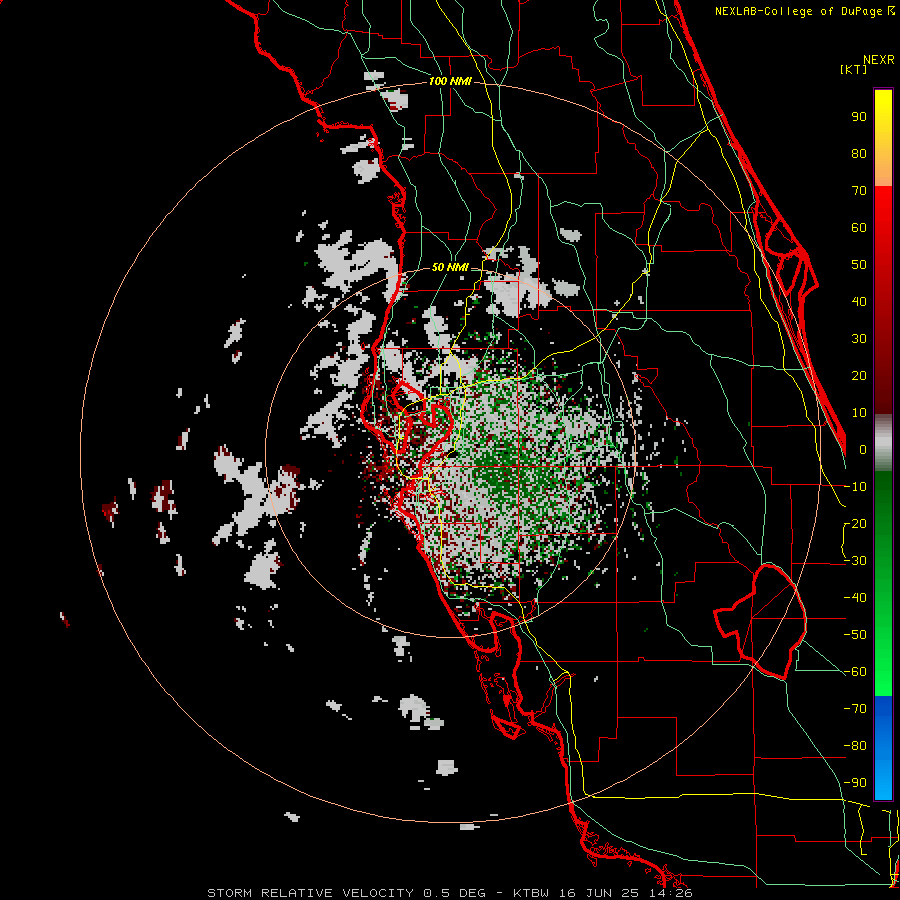This screenshot has height=900, width=900.
Task: Click the 0 value on velocity scale
Action: coord(863,450)
